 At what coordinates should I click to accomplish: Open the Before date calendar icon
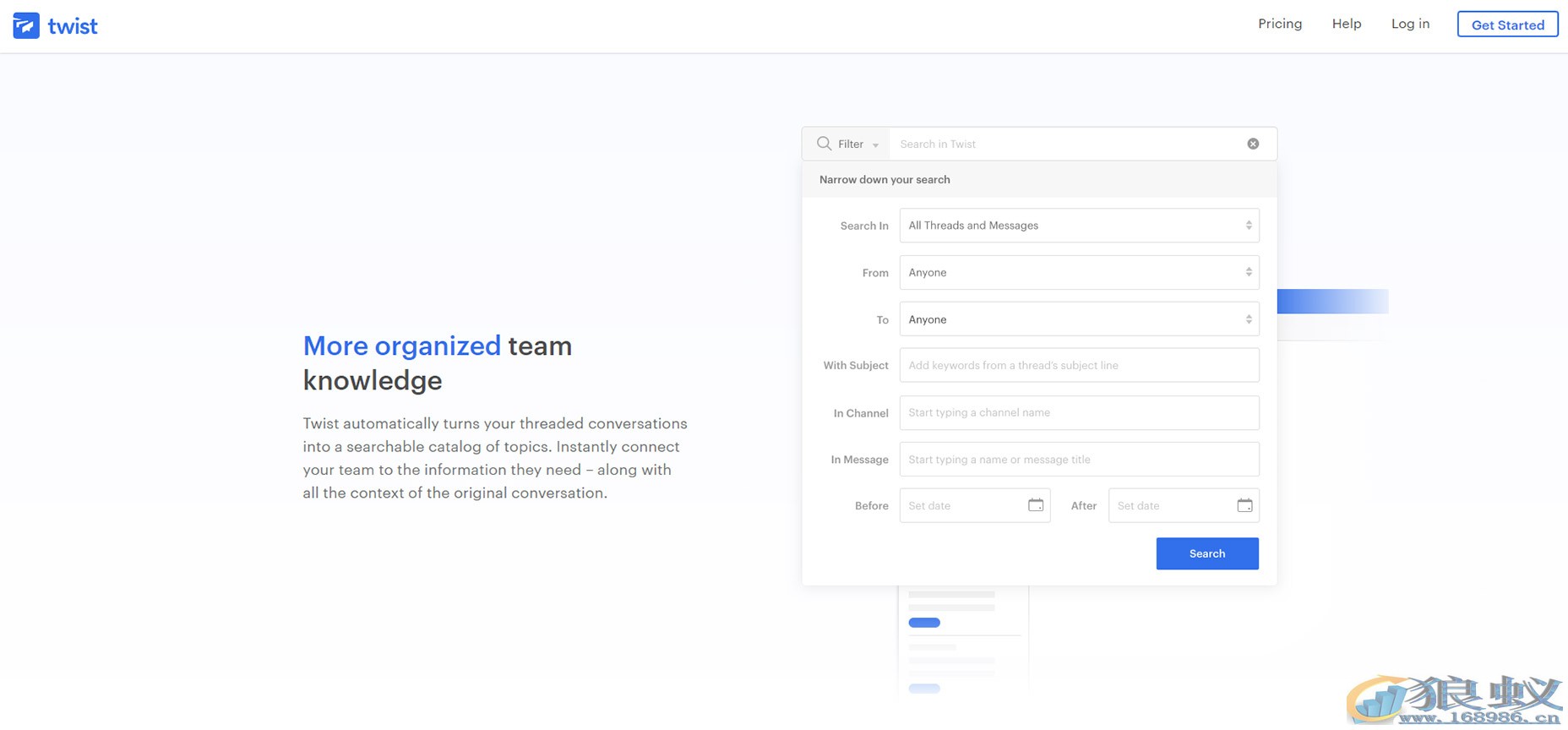(1036, 505)
